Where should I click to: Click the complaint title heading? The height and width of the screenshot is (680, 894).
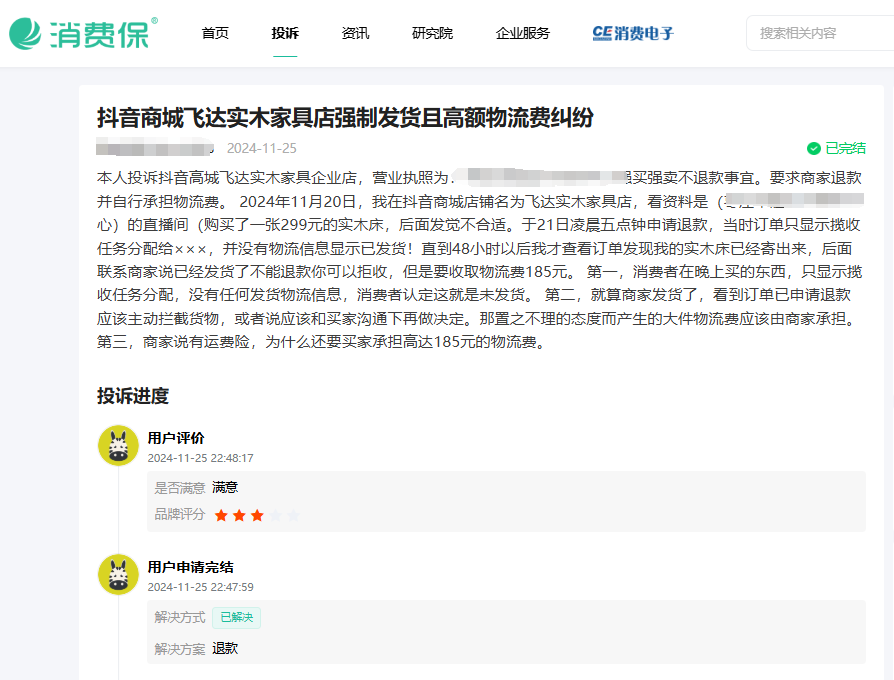click(345, 117)
